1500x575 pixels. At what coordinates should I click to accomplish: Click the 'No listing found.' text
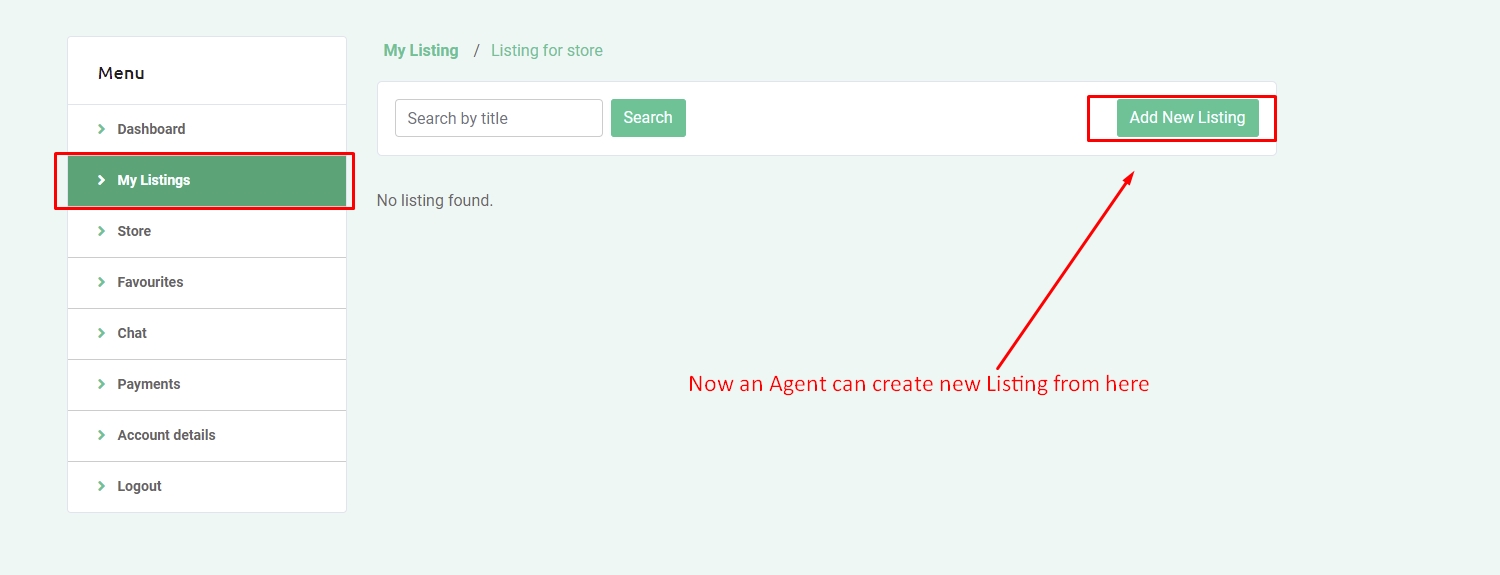tap(435, 200)
